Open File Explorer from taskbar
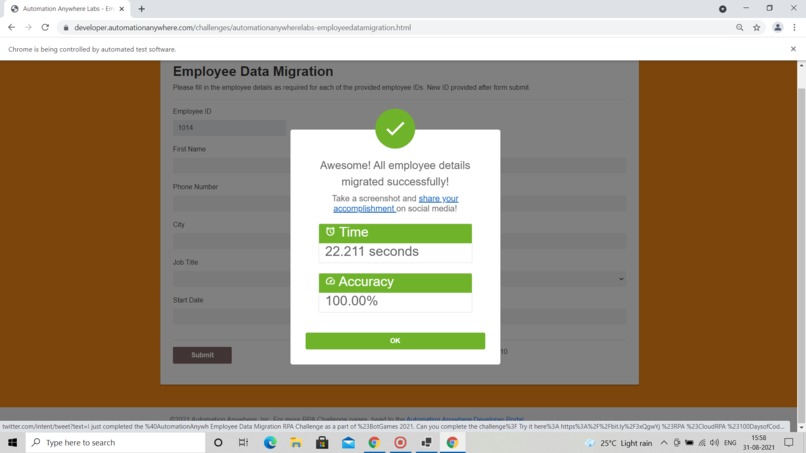This screenshot has height=453, width=806. tap(296, 442)
